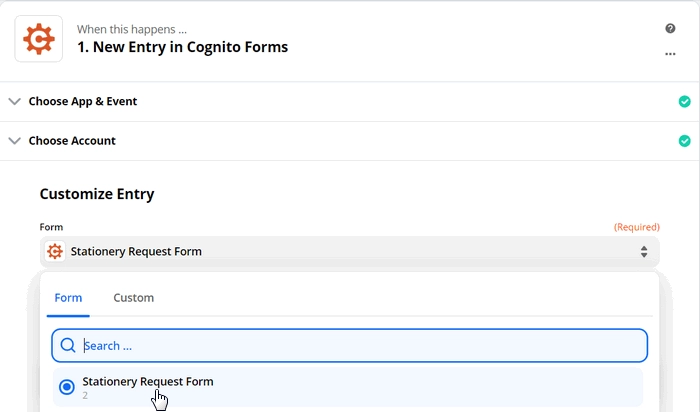Click the Cognito Forms gear logo icon

pos(39,39)
